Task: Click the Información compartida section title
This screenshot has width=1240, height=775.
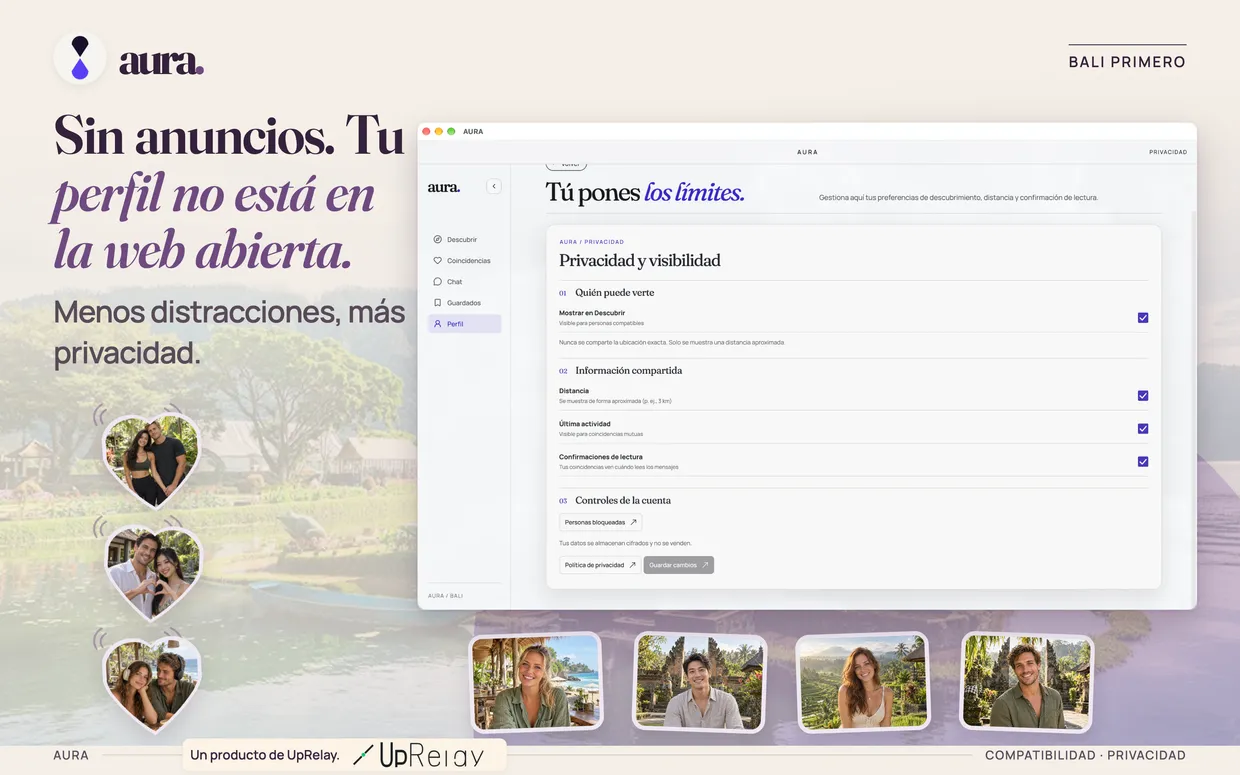Action: point(628,371)
